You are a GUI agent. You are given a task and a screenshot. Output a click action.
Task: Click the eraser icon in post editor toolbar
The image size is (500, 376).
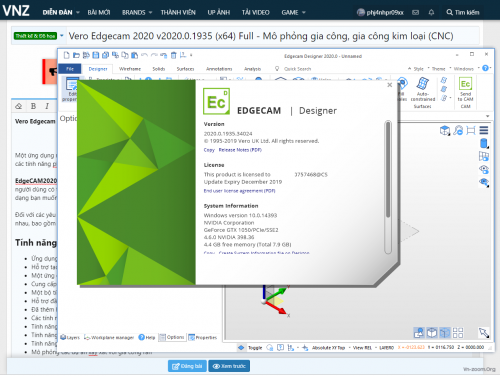coord(19,106)
